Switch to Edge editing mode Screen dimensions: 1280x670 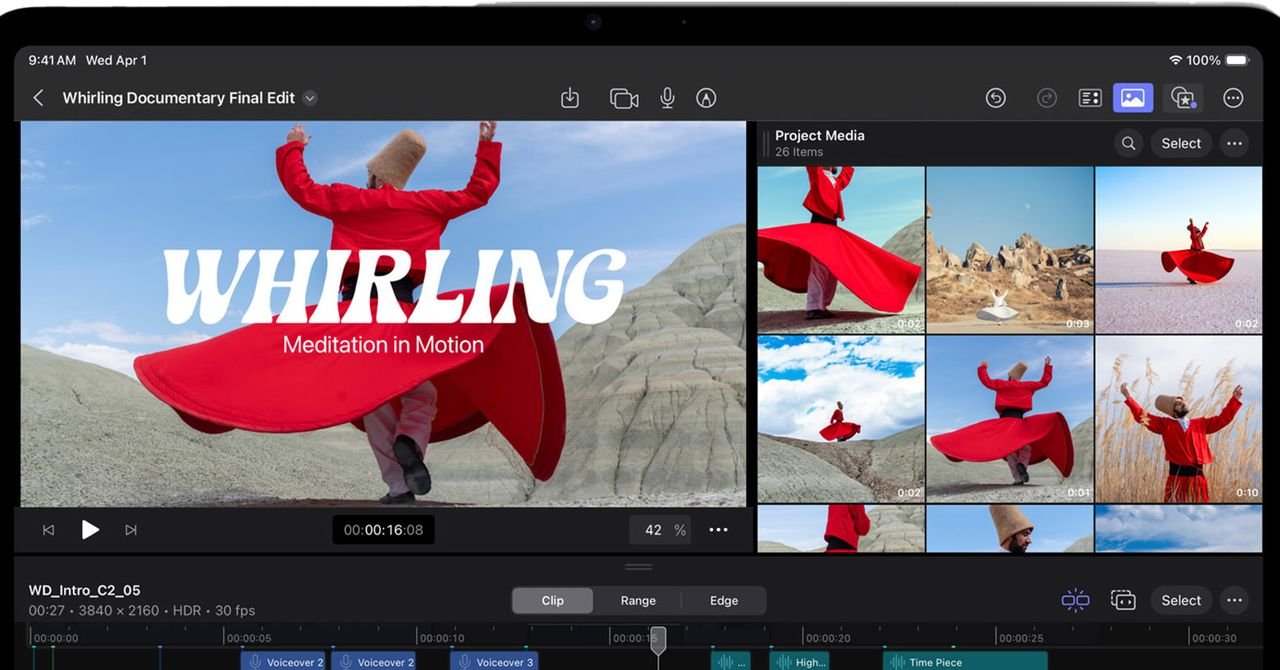click(724, 600)
